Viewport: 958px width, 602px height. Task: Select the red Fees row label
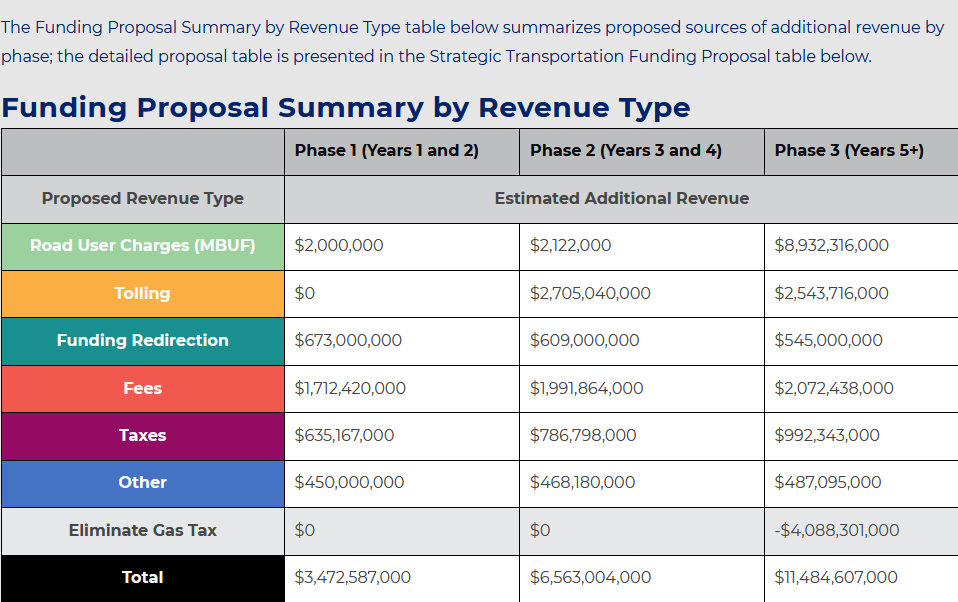coord(142,388)
